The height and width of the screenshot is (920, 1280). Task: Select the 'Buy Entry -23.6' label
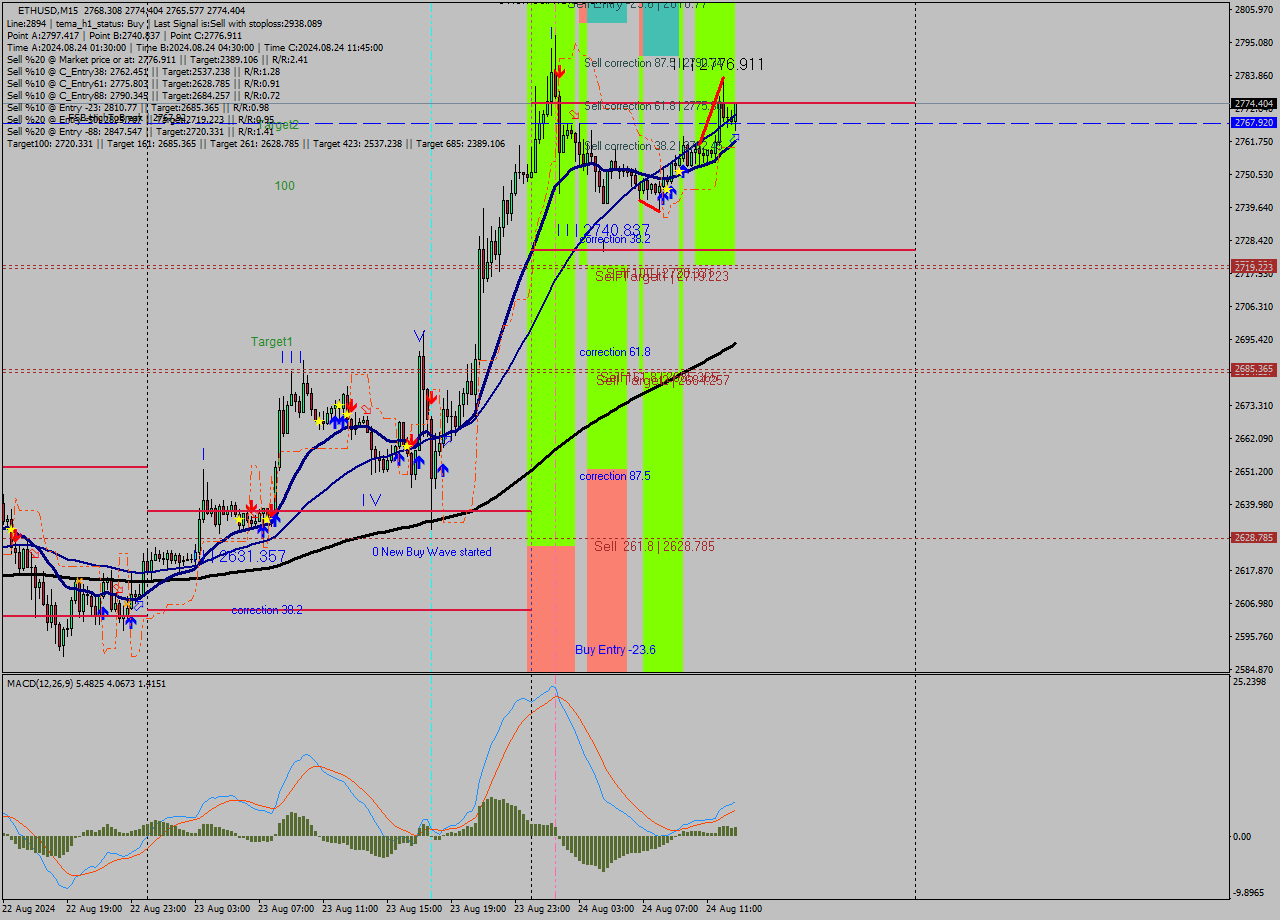tap(614, 649)
